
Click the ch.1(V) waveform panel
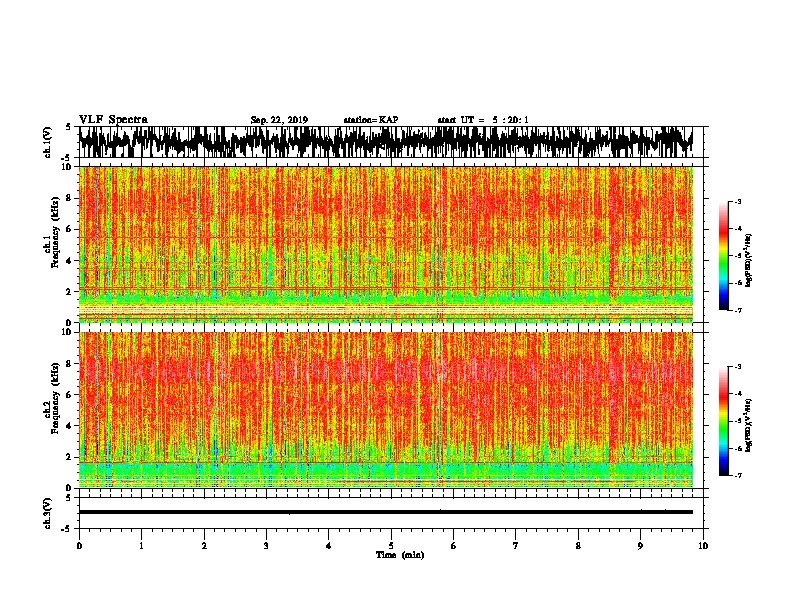tap(391, 142)
